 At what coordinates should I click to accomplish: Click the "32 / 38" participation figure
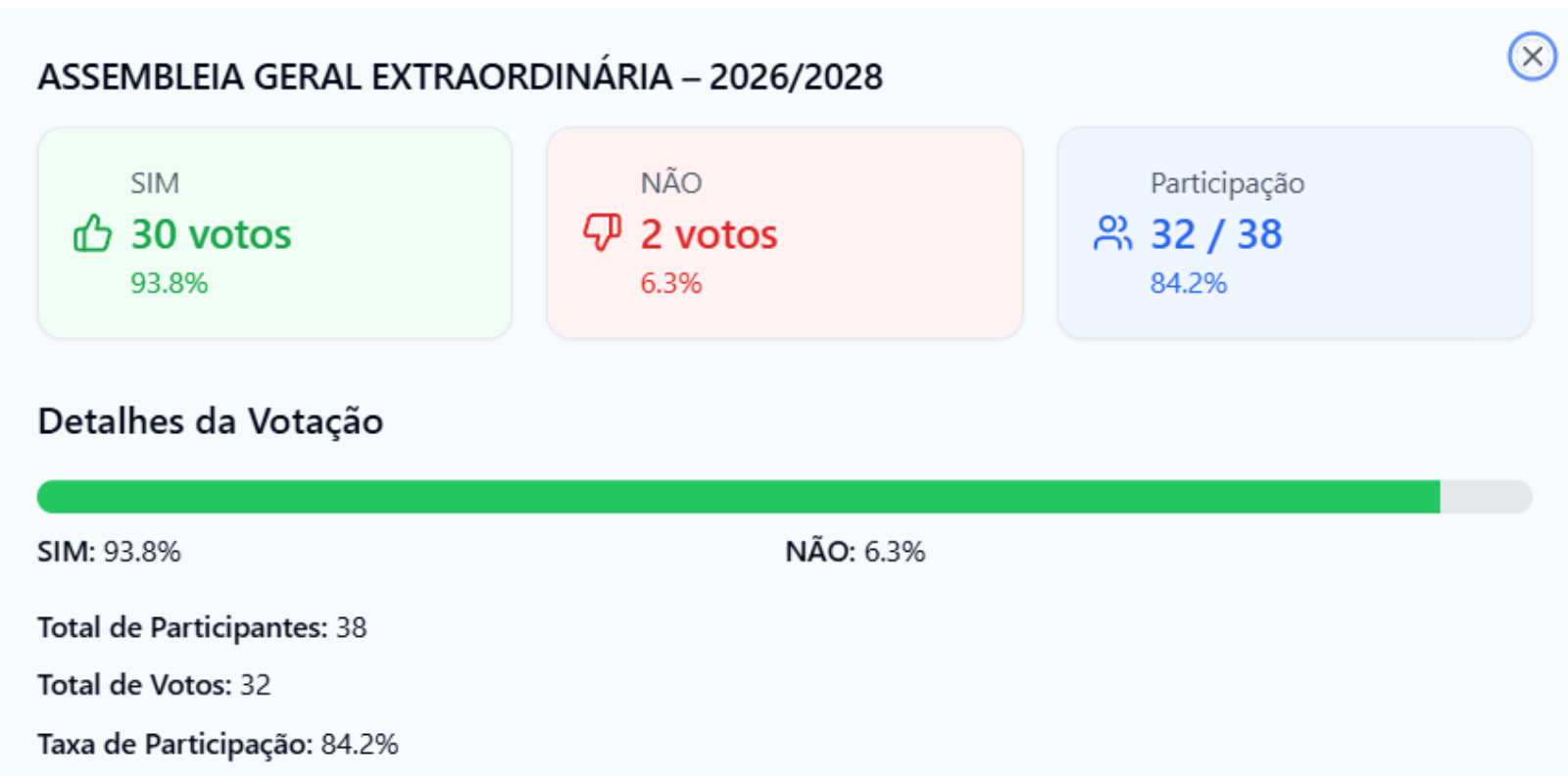point(1215,234)
